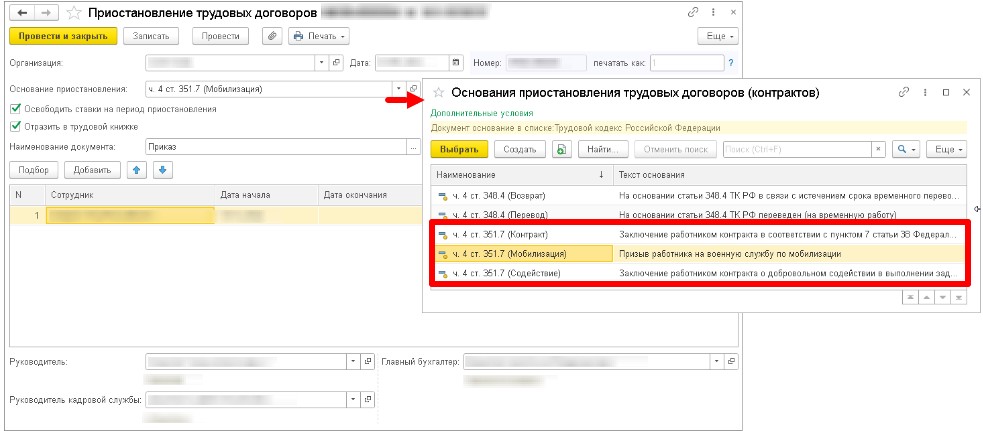Screen dimensions: 983x431
Task: Move the employee row down with blue arrow
Action: coord(162,169)
